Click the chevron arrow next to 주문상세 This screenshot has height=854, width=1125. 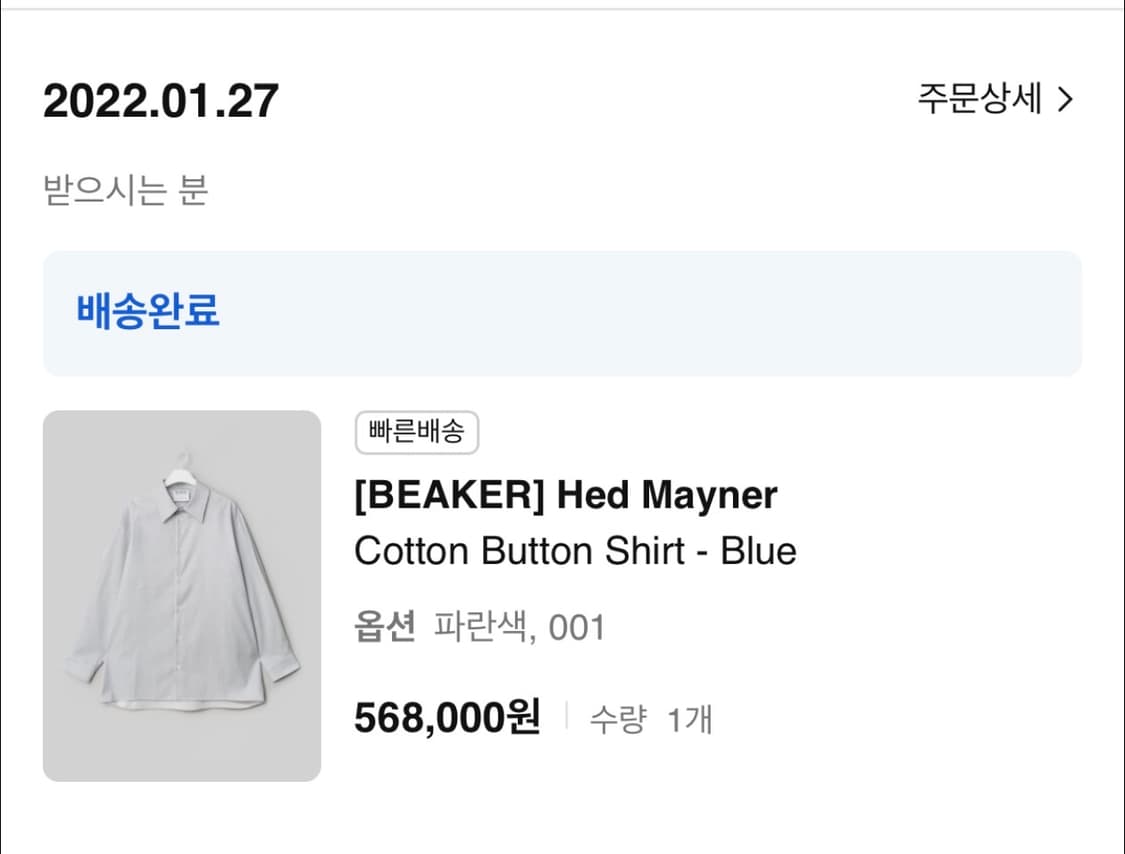(x=1067, y=100)
